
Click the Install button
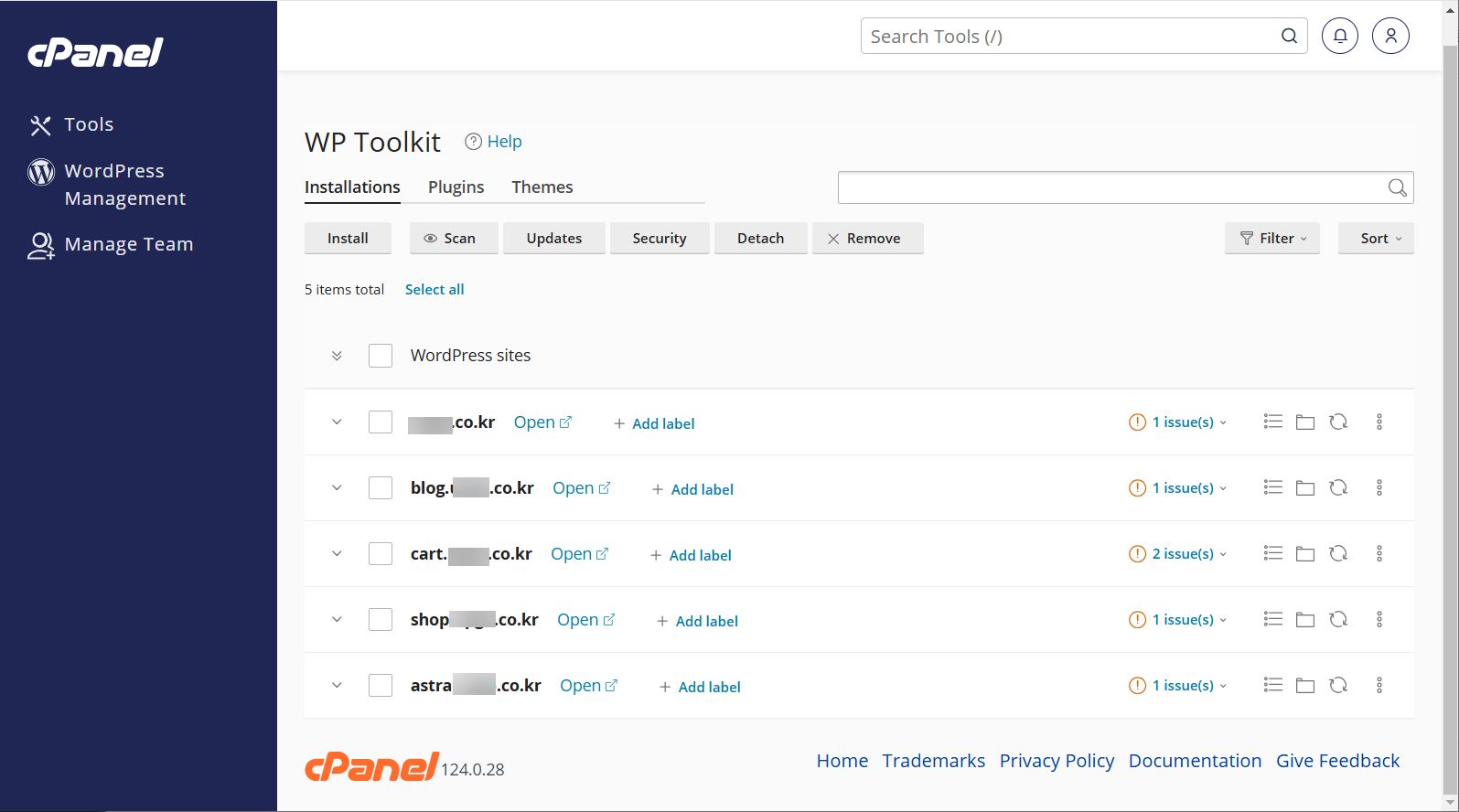348,238
